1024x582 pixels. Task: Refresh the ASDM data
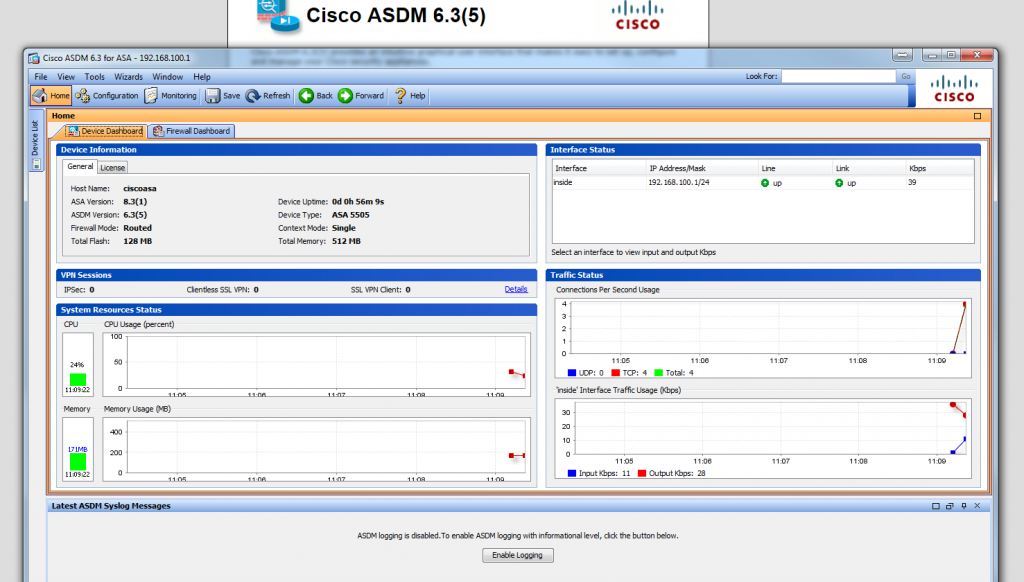click(x=268, y=95)
